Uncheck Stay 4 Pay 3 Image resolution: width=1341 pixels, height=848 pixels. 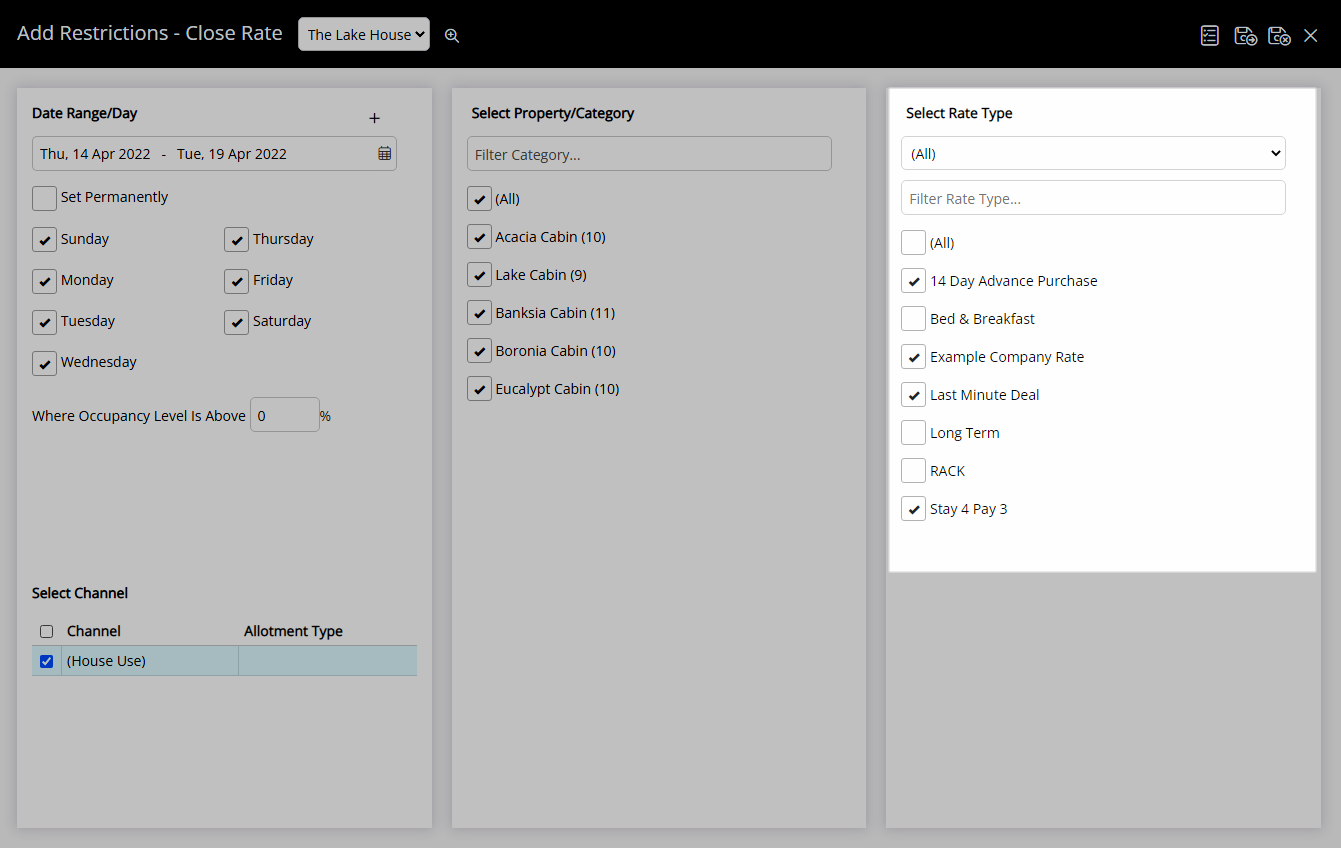pyautogui.click(x=913, y=509)
